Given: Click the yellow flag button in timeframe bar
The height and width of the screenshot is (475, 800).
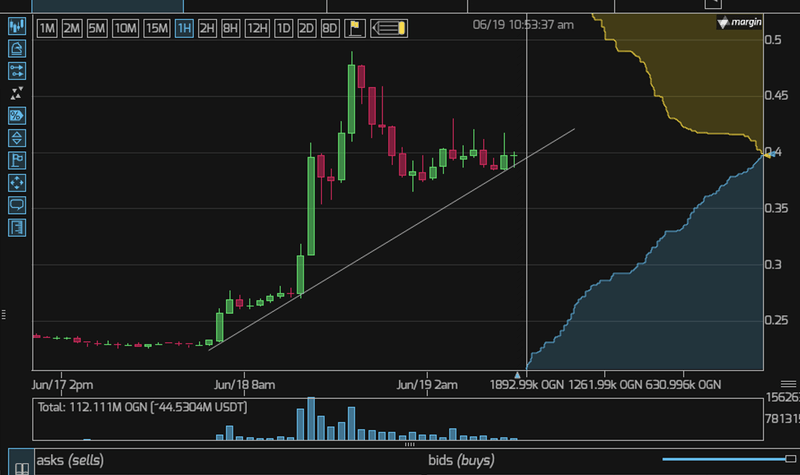Looking at the screenshot, I should tap(355, 28).
